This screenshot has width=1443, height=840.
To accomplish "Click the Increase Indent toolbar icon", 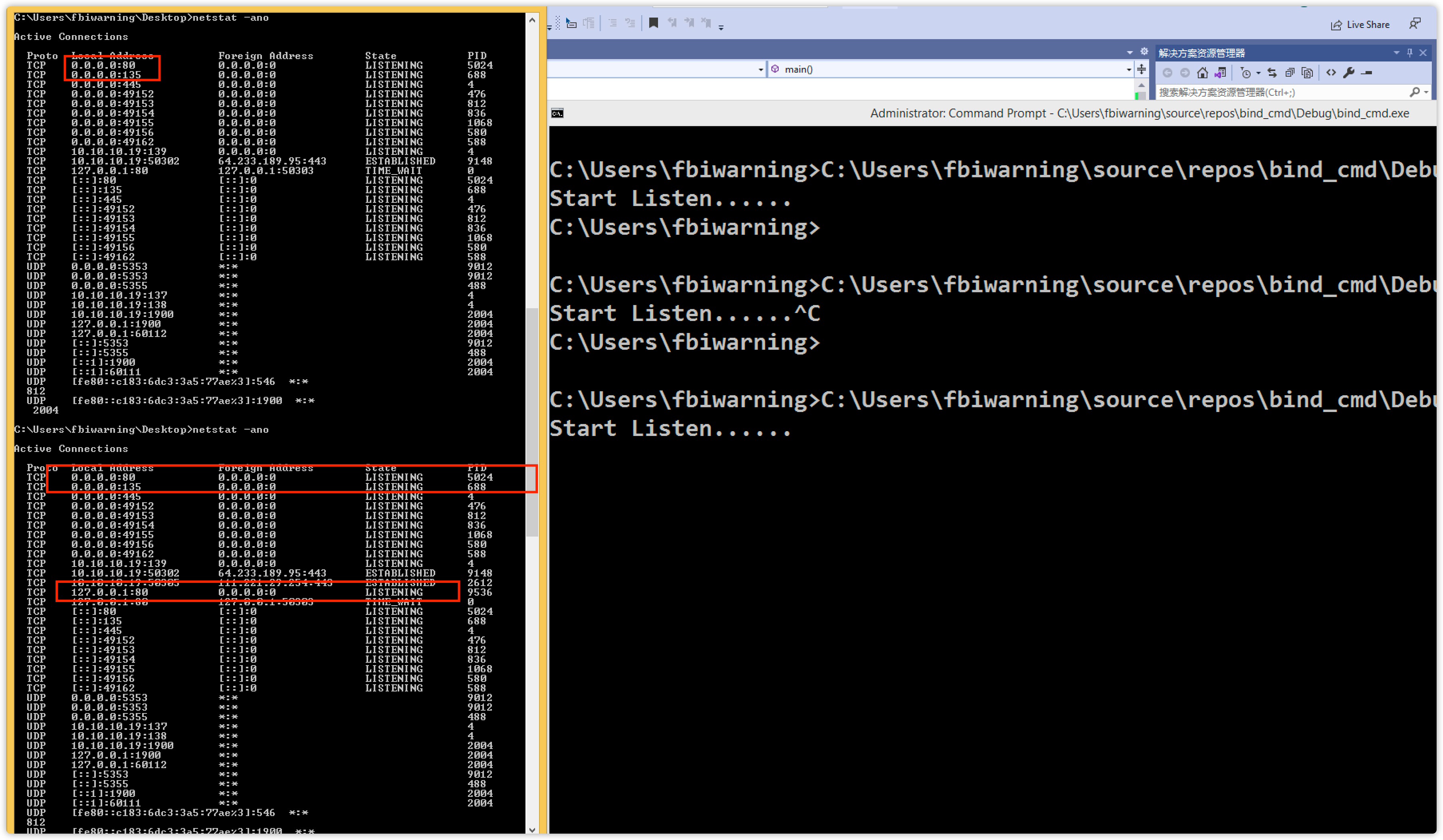I will click(630, 24).
